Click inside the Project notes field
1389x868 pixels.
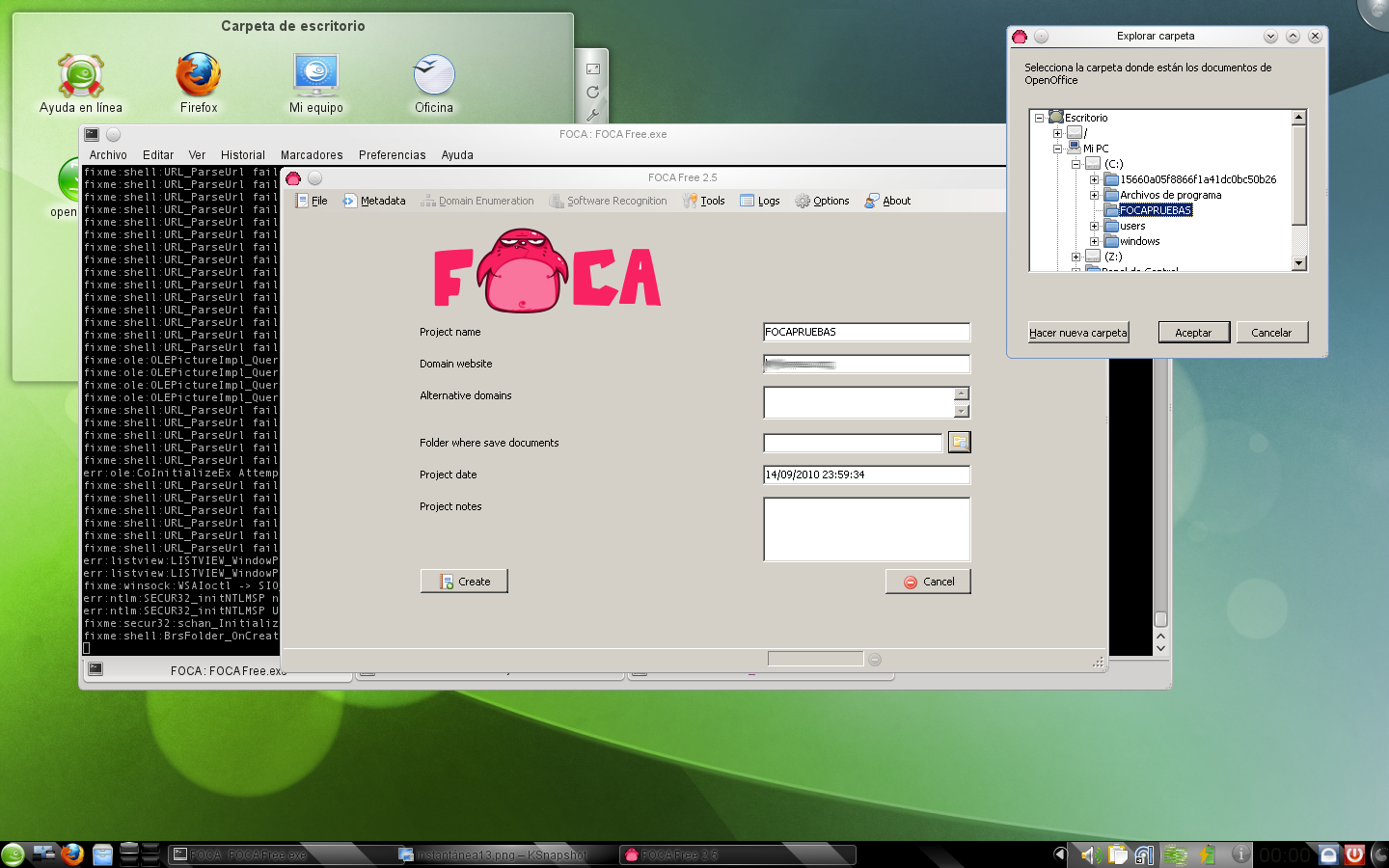point(865,529)
